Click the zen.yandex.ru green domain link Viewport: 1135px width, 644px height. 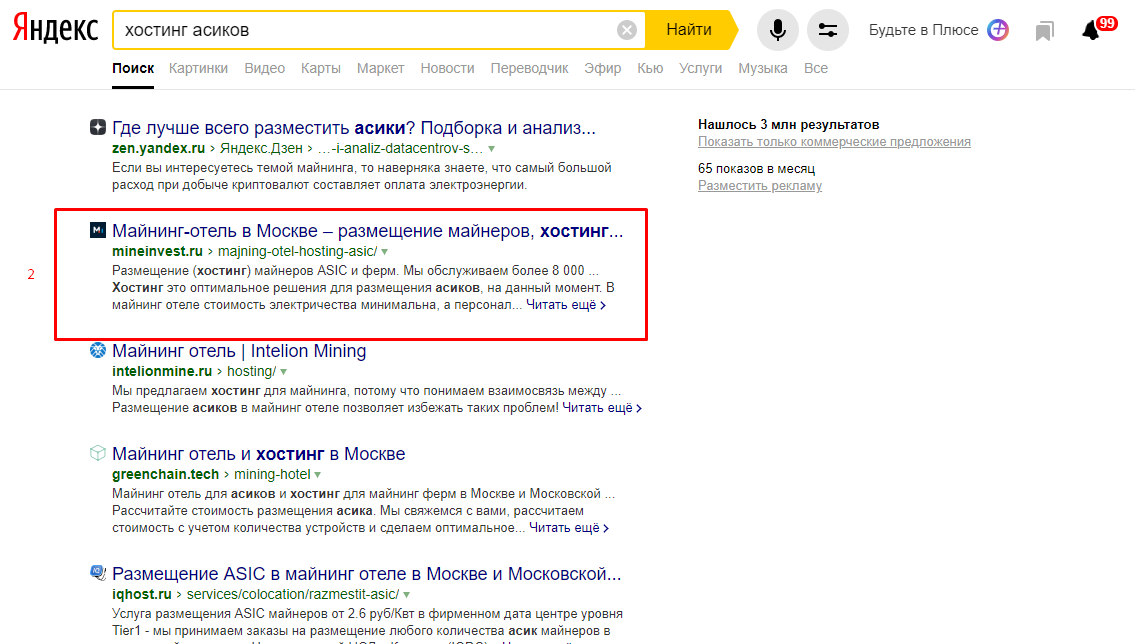159,148
